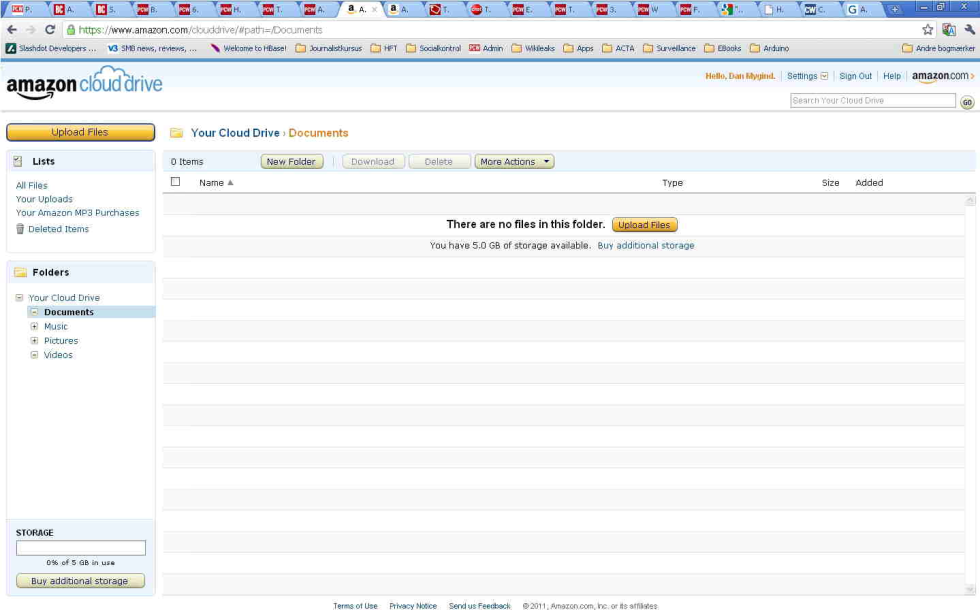Create a folder with New Folder button
Screen dimensions: 980x612
(291, 162)
